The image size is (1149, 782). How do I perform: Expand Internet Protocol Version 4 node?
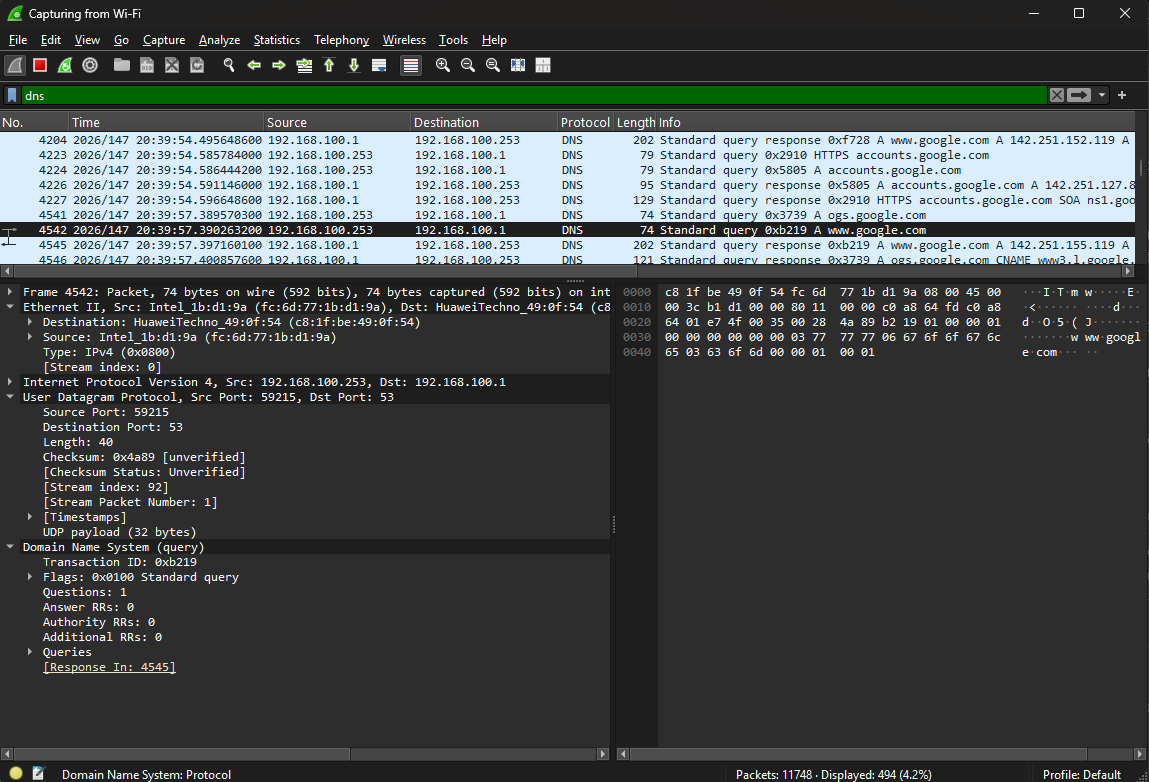pyautogui.click(x=10, y=382)
